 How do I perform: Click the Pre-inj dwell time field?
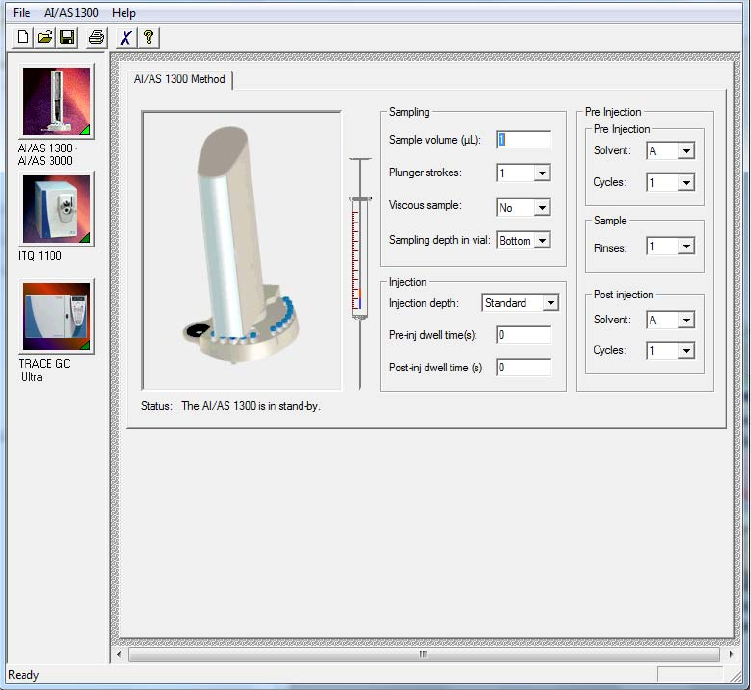tap(523, 335)
